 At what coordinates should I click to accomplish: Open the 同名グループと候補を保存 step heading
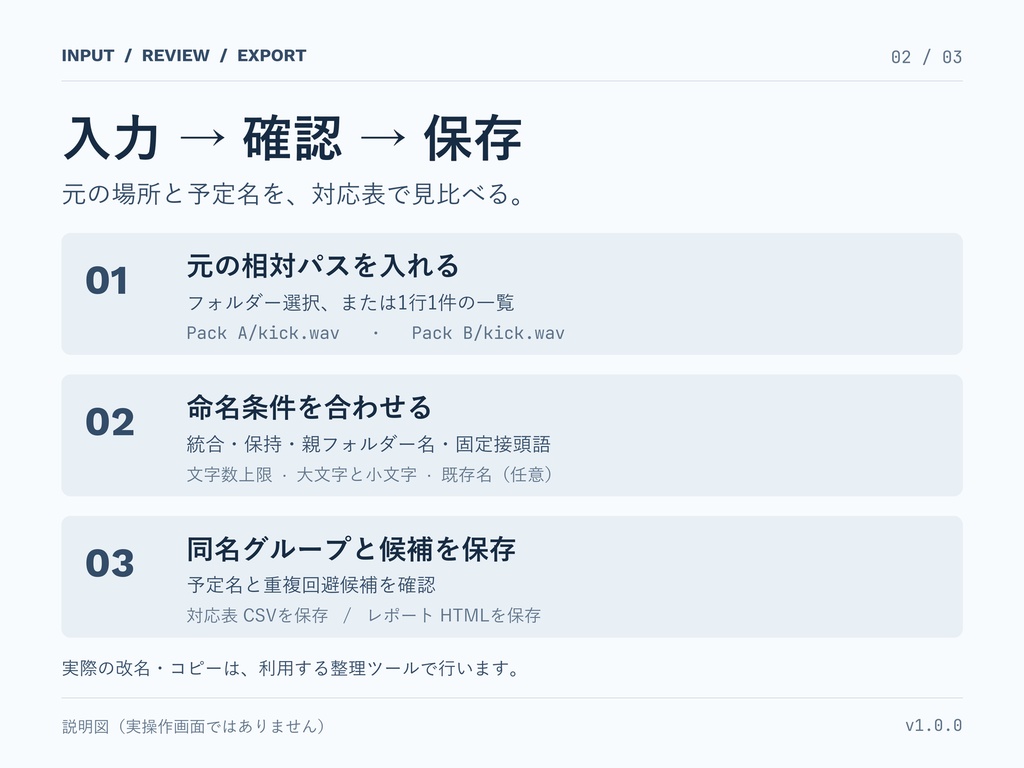351,549
